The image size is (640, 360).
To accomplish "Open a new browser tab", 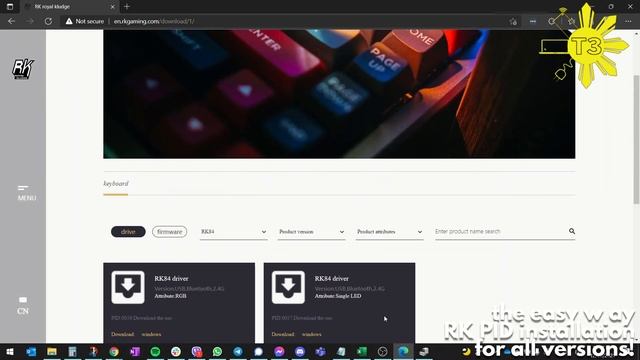I will 127,7.
